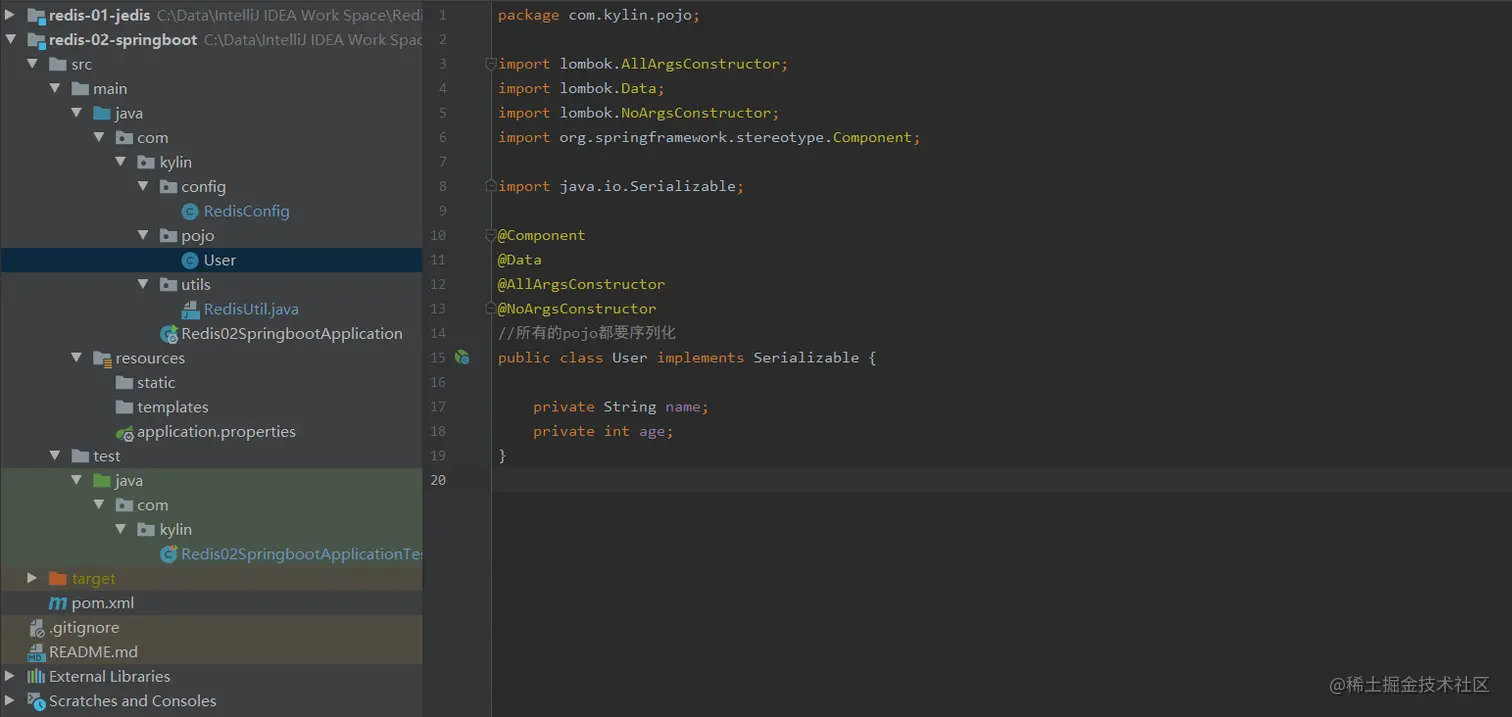The image size is (1512, 717).
Task: Open Redis02SpringbootApplicationTests in test tree
Action: pos(301,554)
